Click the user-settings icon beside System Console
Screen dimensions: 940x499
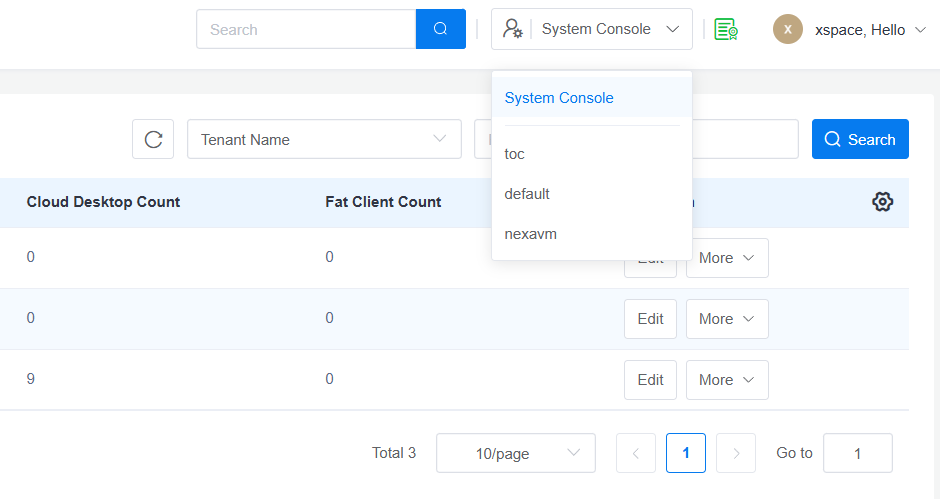point(512,29)
